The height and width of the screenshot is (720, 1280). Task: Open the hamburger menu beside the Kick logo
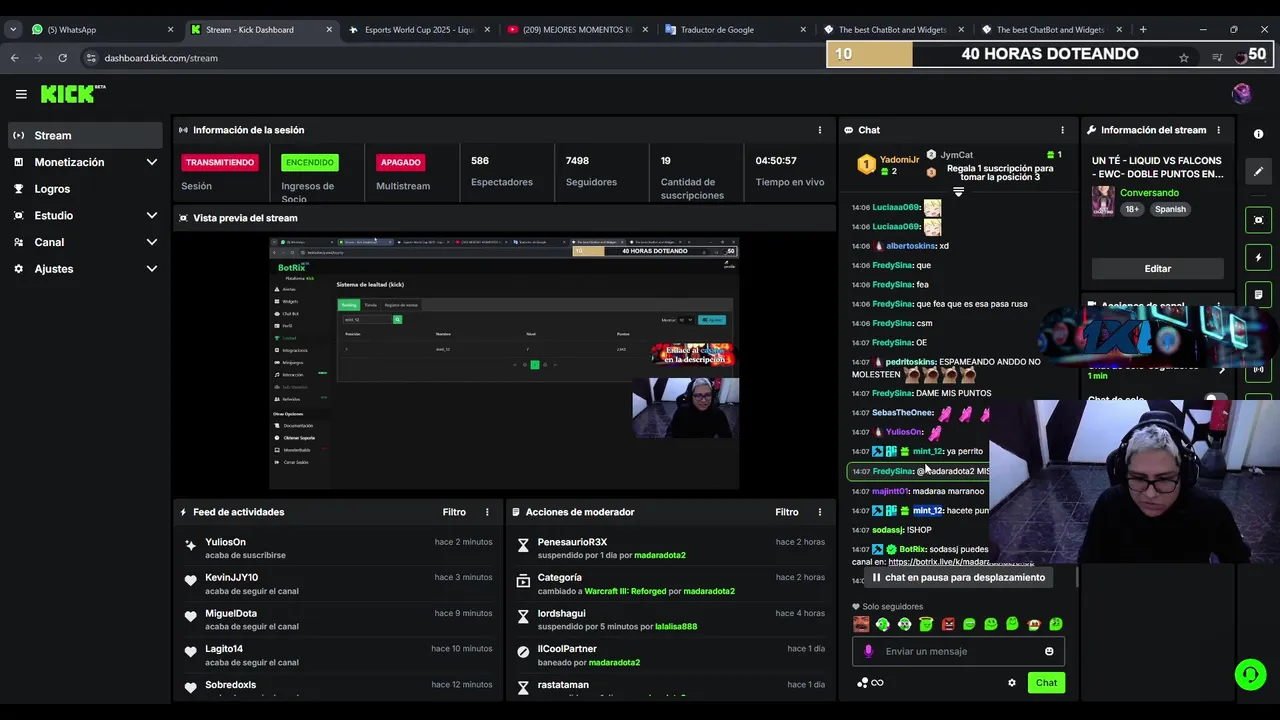coord(21,94)
